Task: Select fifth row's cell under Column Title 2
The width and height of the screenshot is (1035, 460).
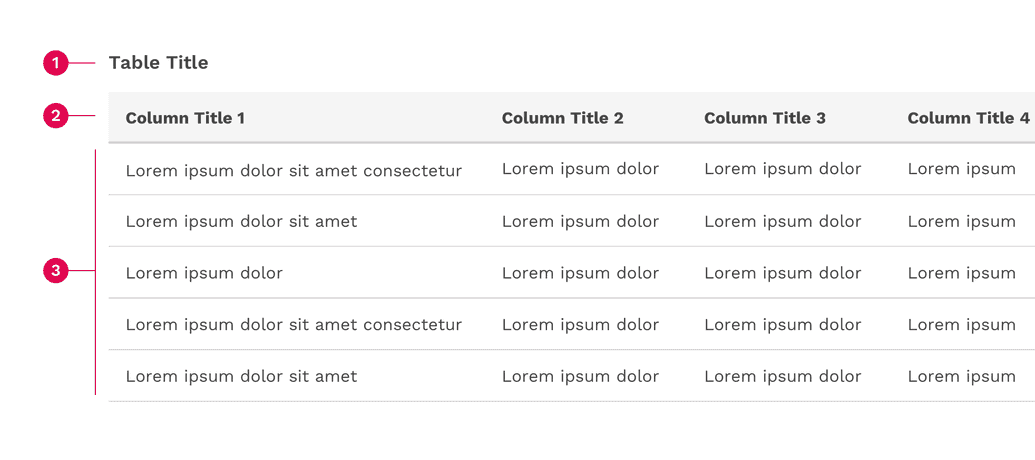Action: (580, 377)
